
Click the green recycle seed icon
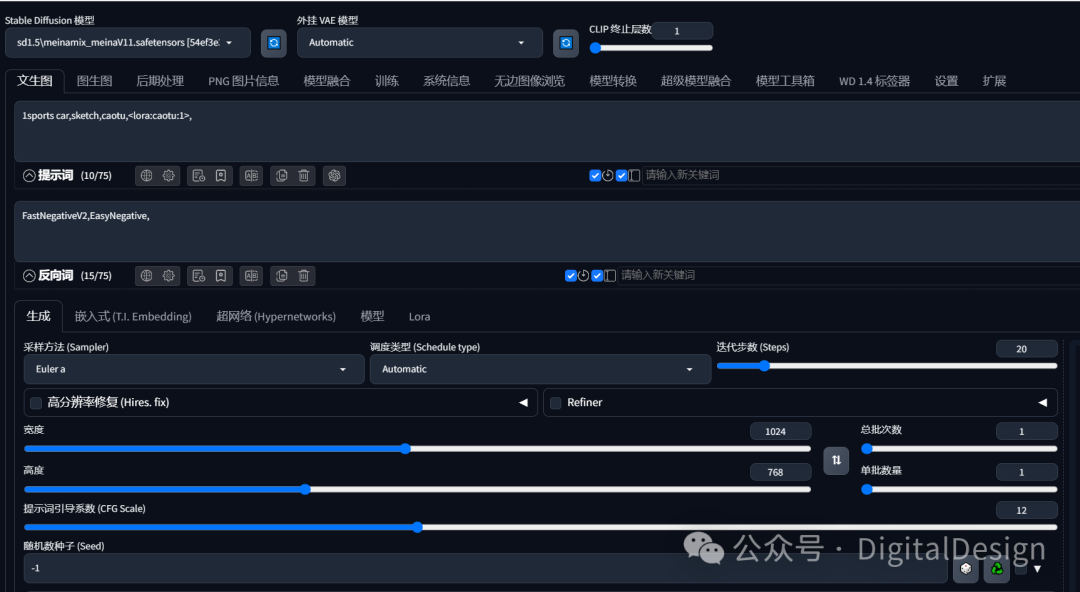coord(997,569)
